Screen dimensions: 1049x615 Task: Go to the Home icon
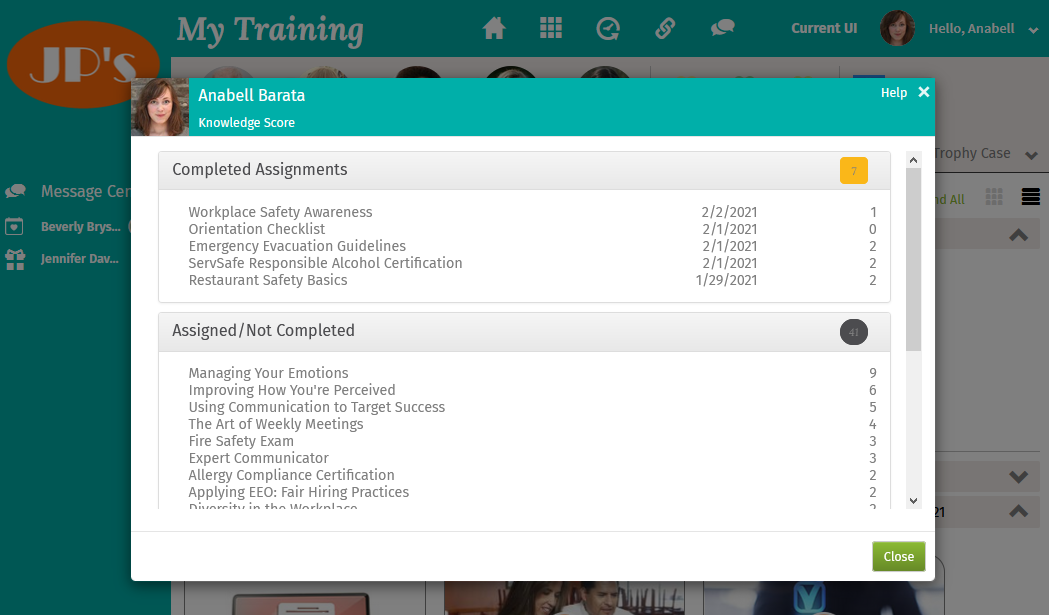coord(494,28)
